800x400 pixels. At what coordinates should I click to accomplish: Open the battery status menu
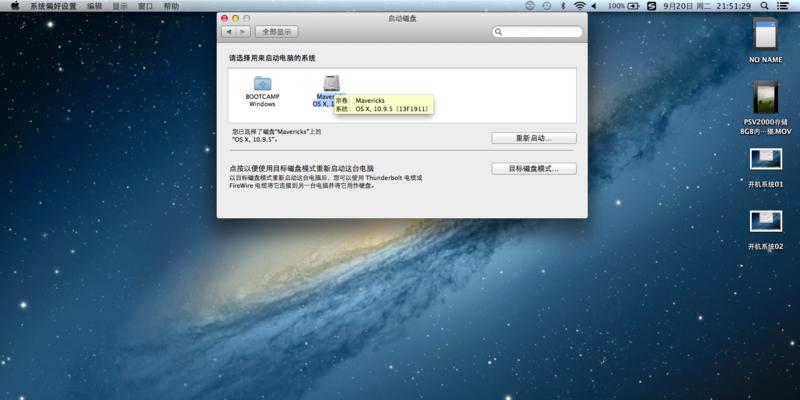coord(623,6)
